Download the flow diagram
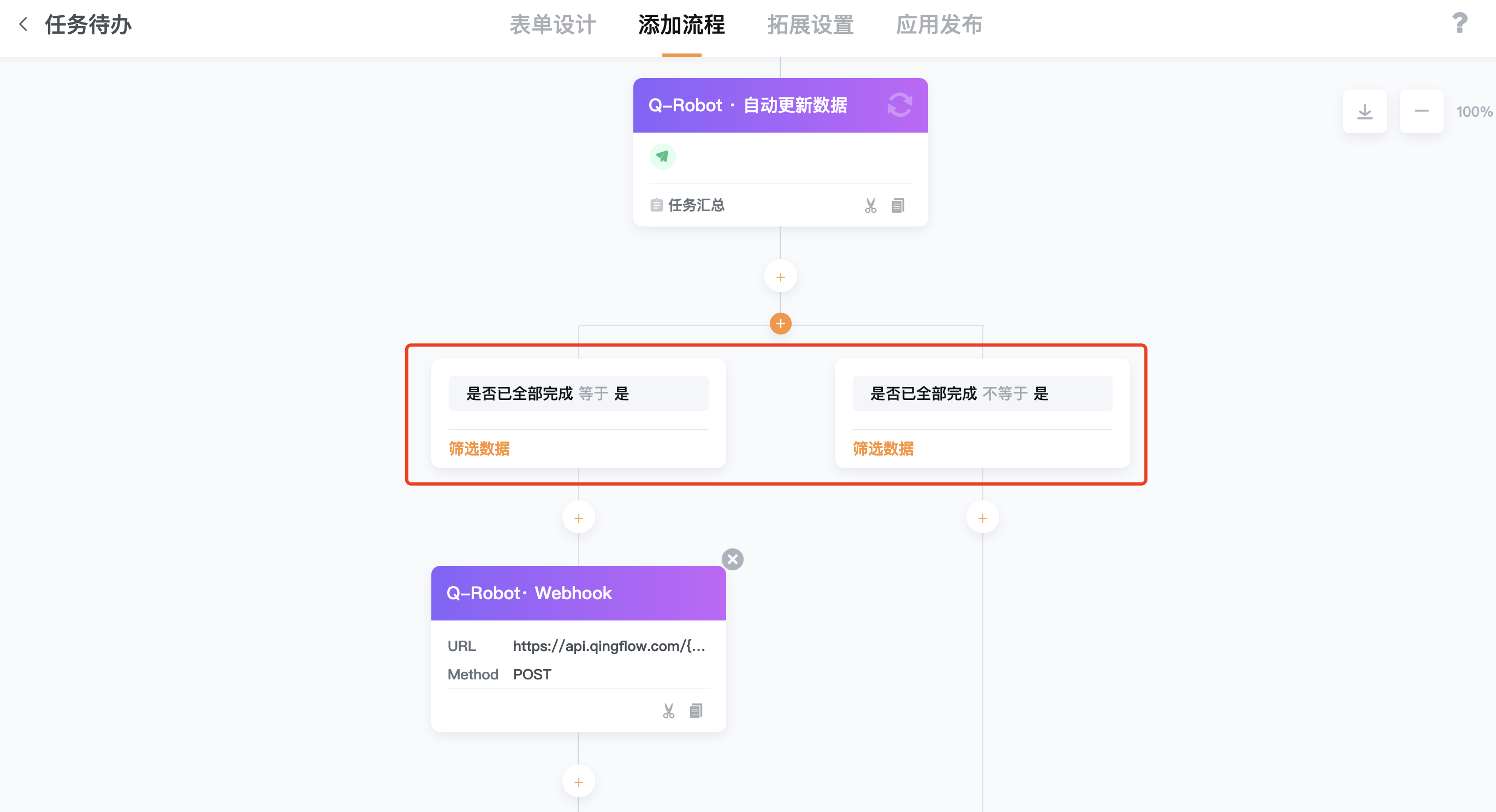 1364,111
